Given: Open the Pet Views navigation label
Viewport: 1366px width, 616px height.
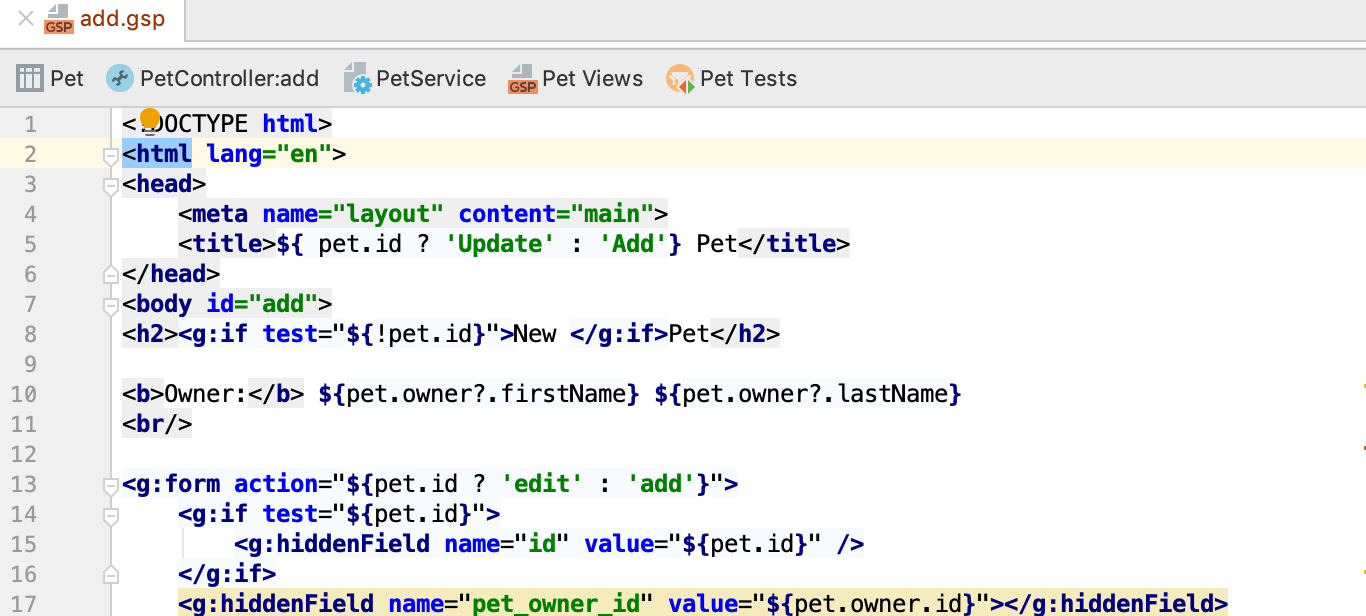Looking at the screenshot, I should pos(592,78).
